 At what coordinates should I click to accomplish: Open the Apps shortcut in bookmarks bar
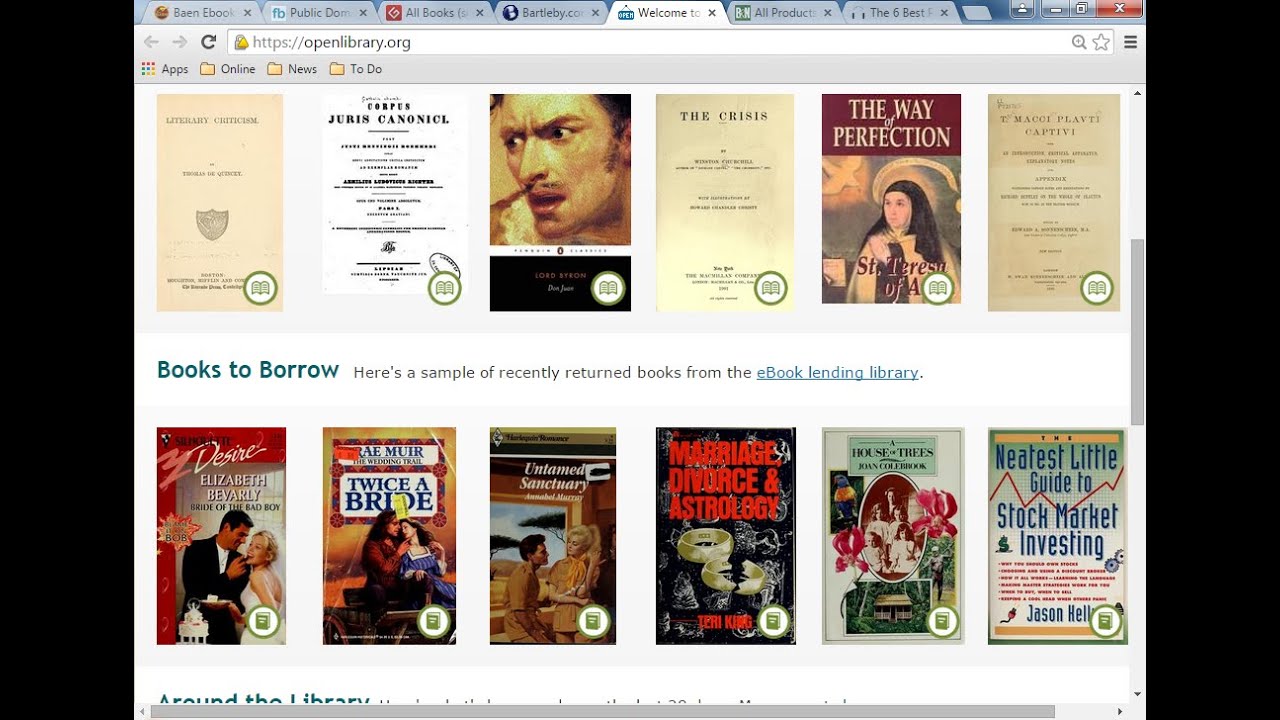click(165, 69)
